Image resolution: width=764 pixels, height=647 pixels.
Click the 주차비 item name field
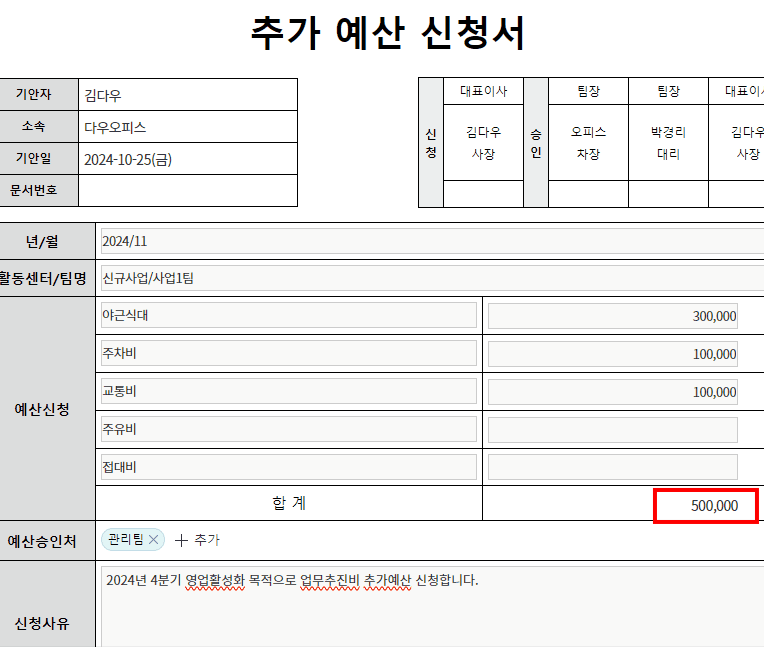click(289, 353)
